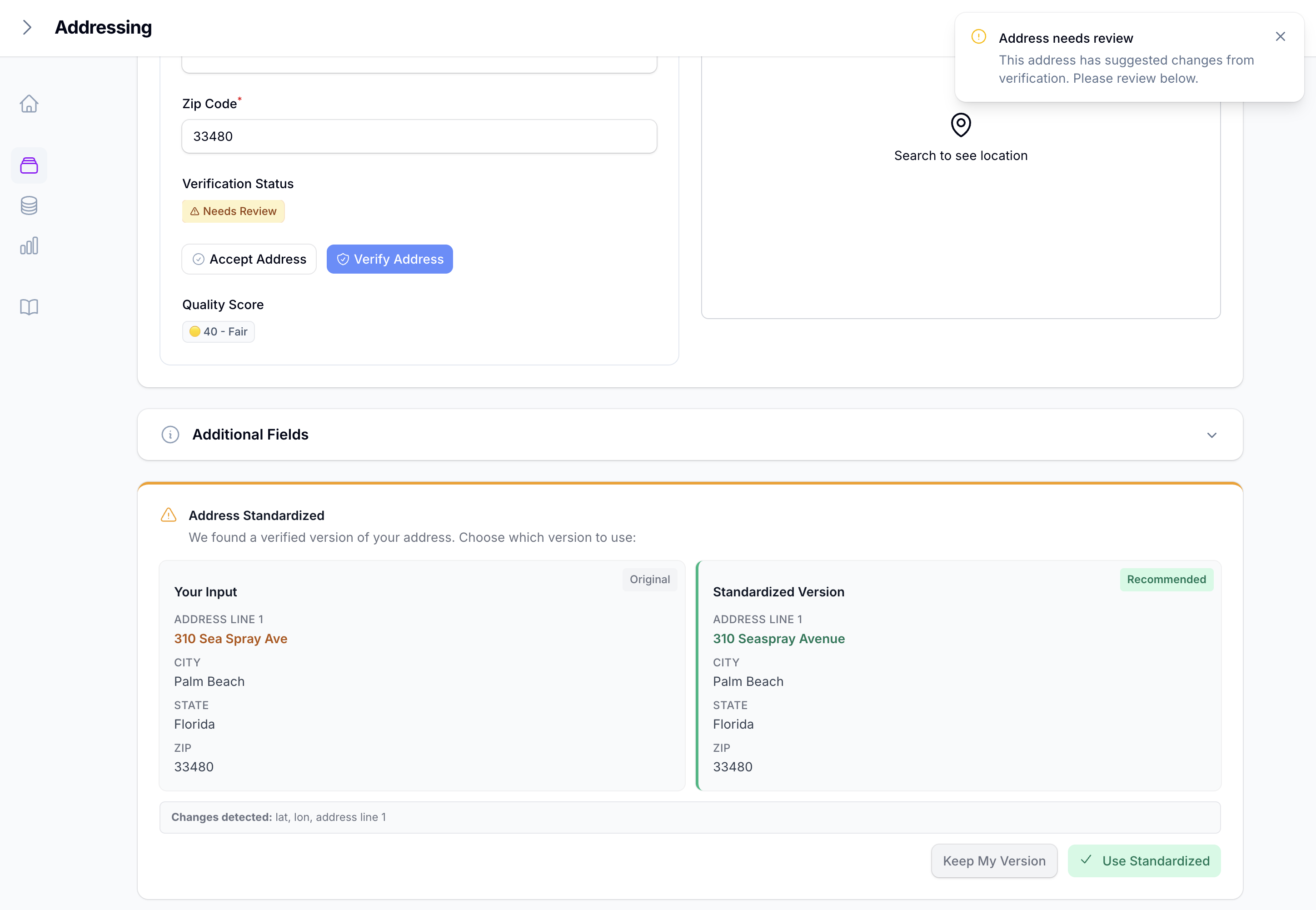Screen dimensions: 1316x910
Task: Click the Search to see location text
Action: tap(961, 155)
